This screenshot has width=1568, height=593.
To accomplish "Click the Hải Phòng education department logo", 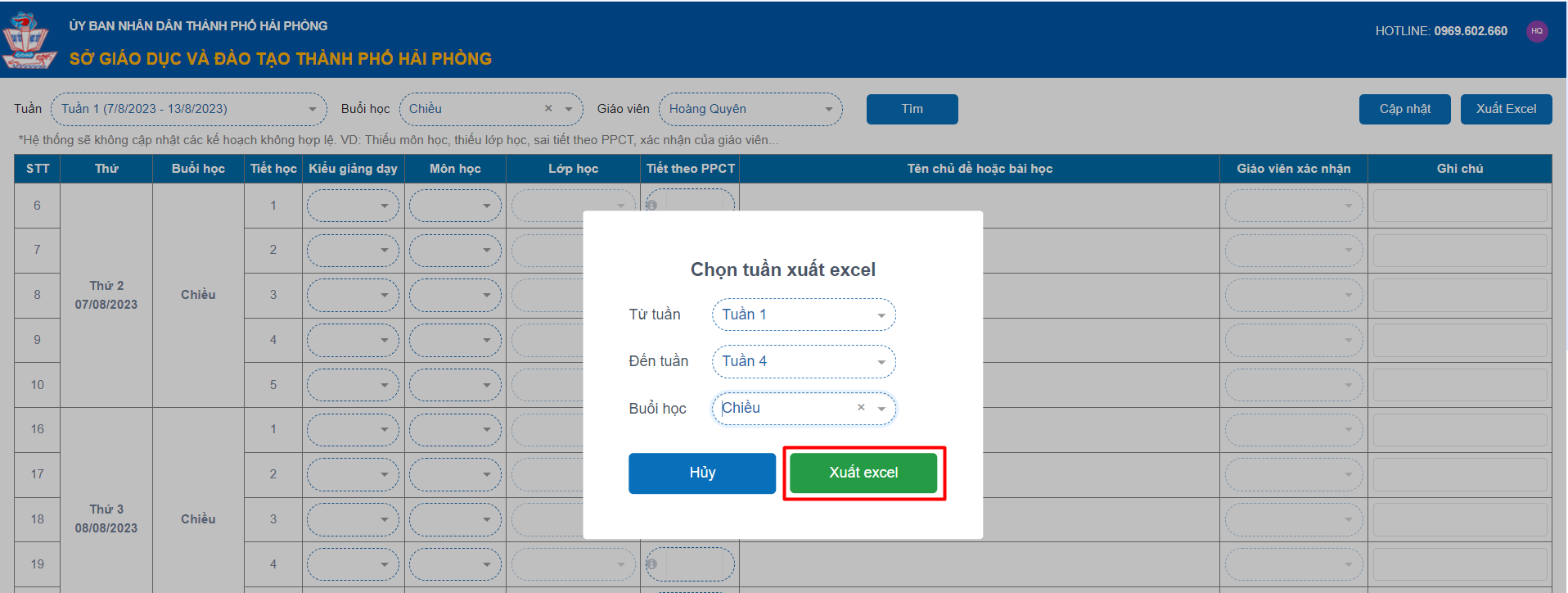I will tap(29, 41).
